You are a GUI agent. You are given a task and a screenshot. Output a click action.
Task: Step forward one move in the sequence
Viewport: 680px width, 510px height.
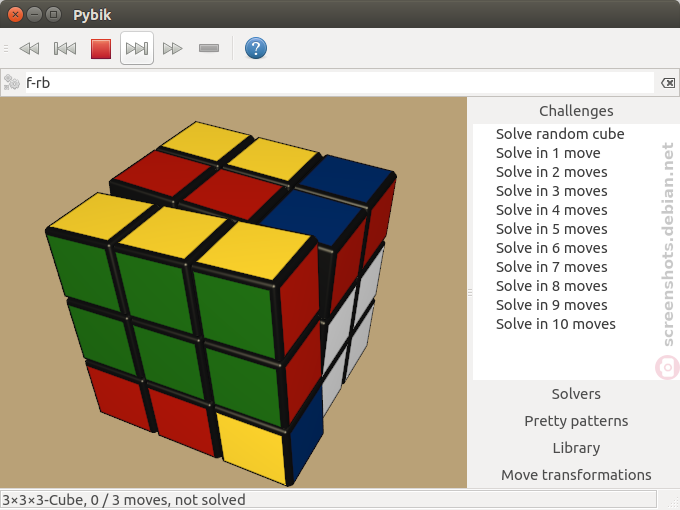137,48
